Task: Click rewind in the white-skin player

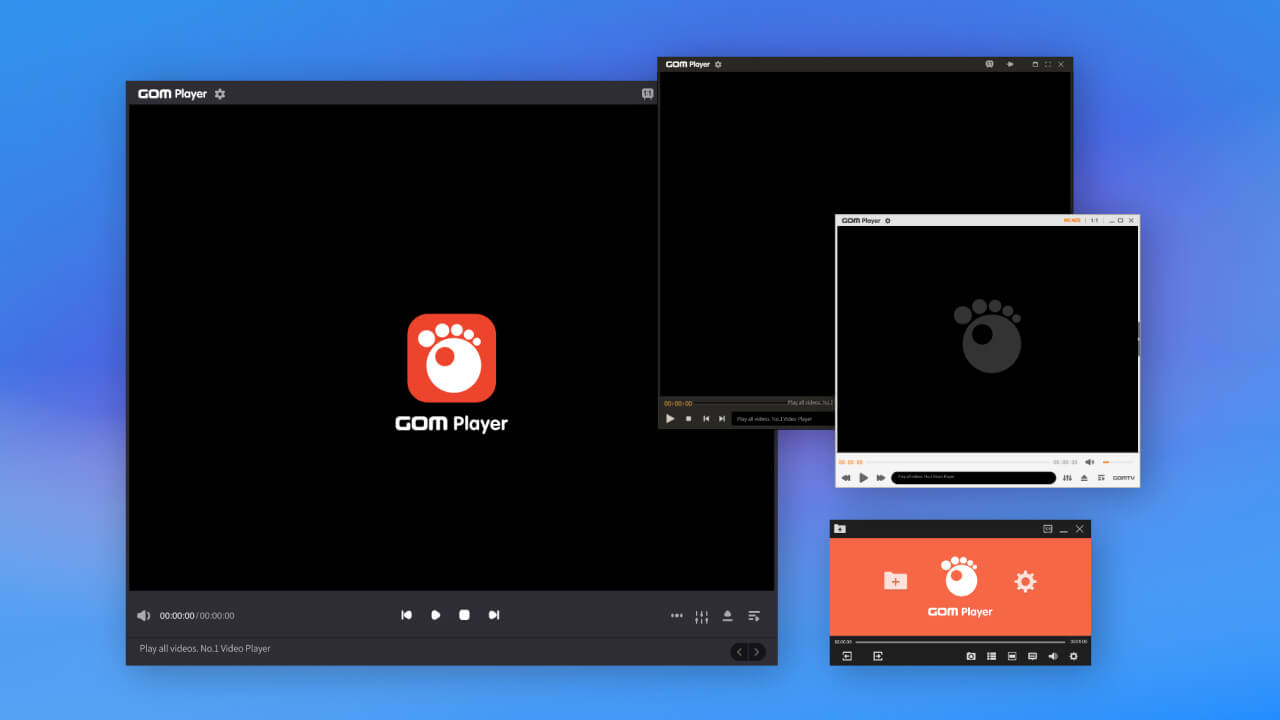Action: [x=846, y=478]
